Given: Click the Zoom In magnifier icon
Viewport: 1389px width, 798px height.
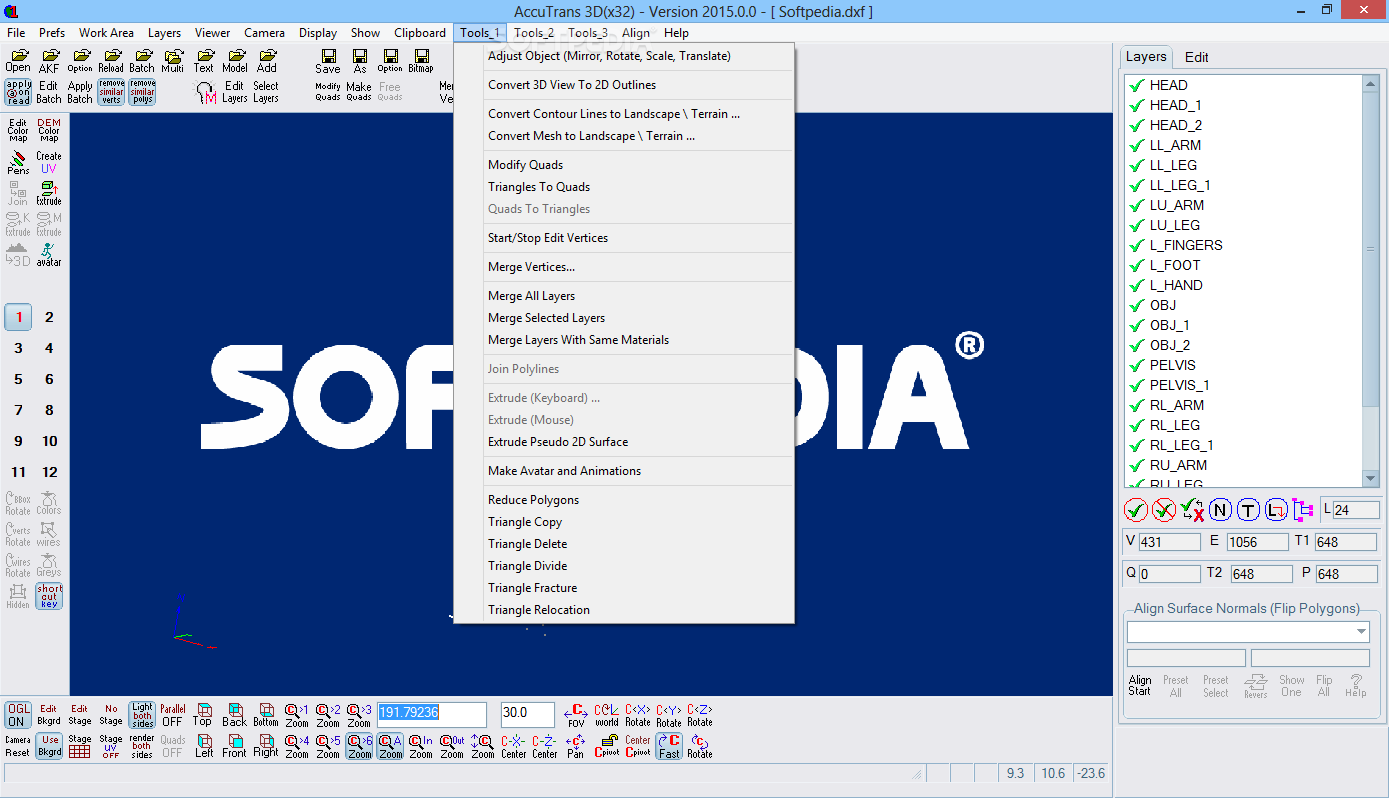Looking at the screenshot, I should click(421, 746).
